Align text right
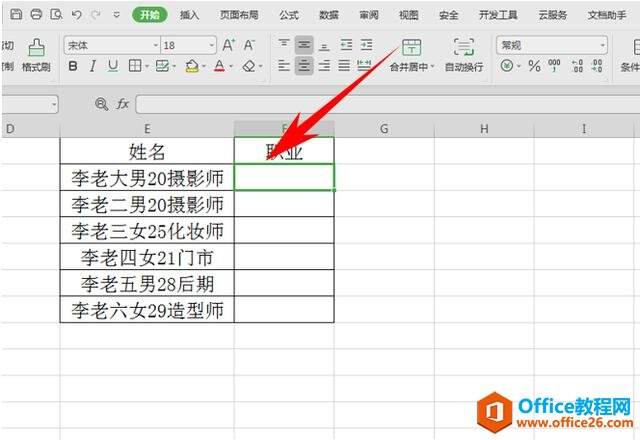The height and width of the screenshot is (440, 640). 324,66
